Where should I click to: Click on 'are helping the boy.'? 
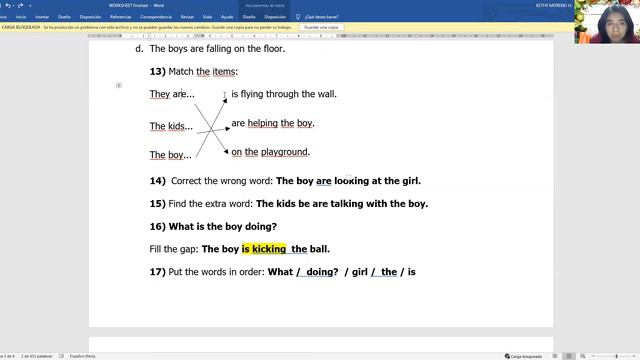273,123
